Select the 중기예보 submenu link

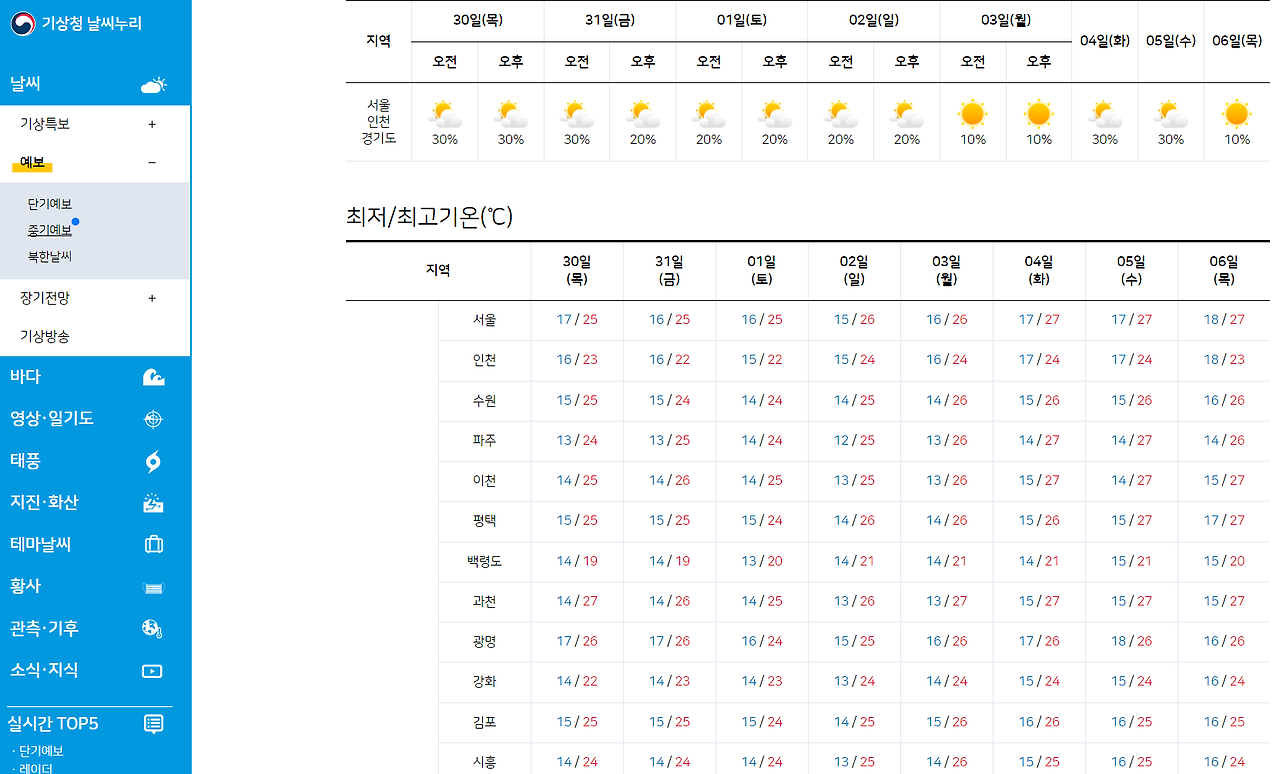pos(50,230)
